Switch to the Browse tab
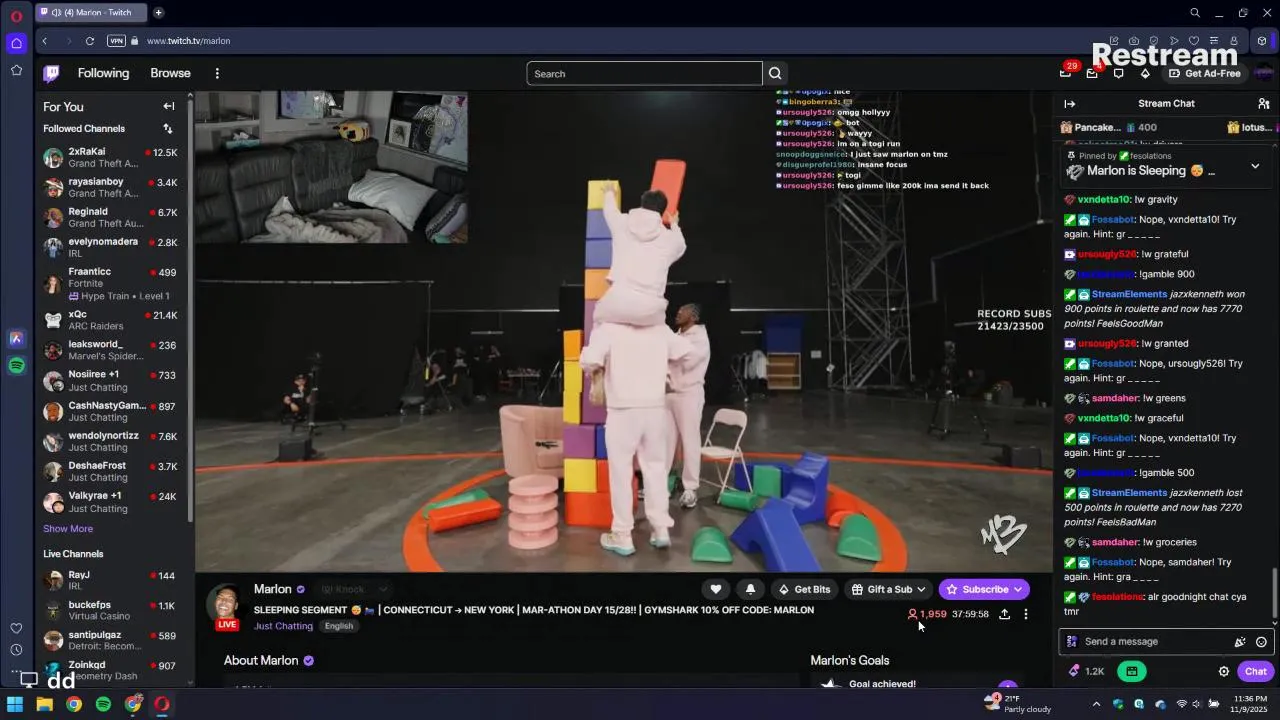The image size is (1280, 720). click(170, 73)
